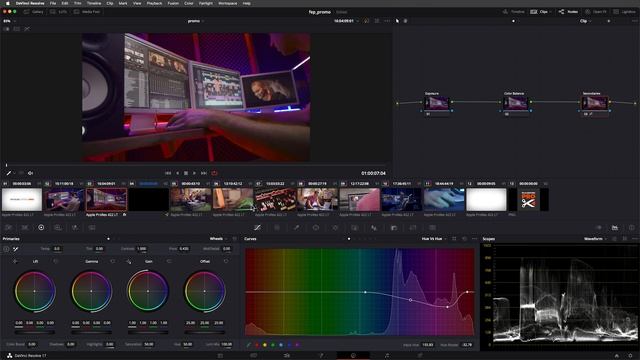The image size is (640, 360).
Task: Show the Scopes palette icon
Action: click(615, 227)
